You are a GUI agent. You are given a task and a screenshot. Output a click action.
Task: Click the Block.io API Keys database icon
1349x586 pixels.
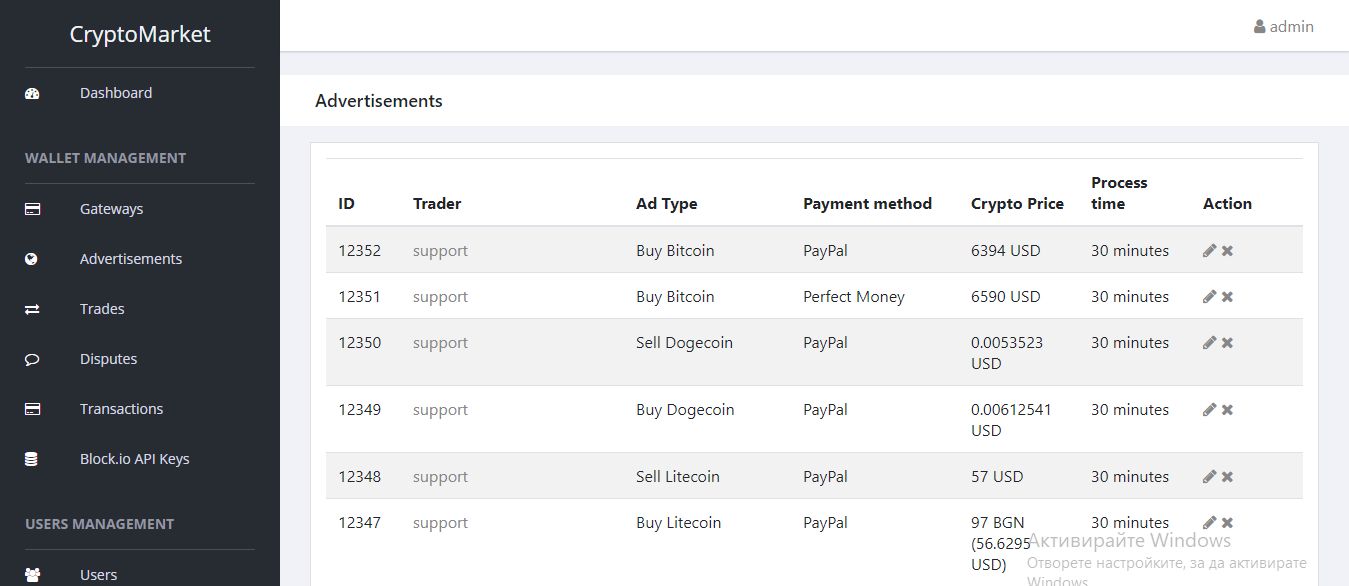coord(32,459)
